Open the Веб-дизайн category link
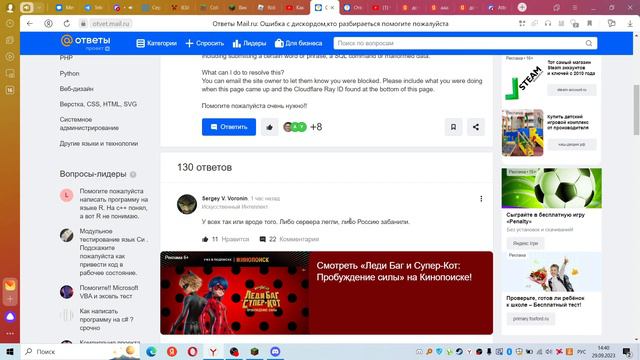 [76, 89]
